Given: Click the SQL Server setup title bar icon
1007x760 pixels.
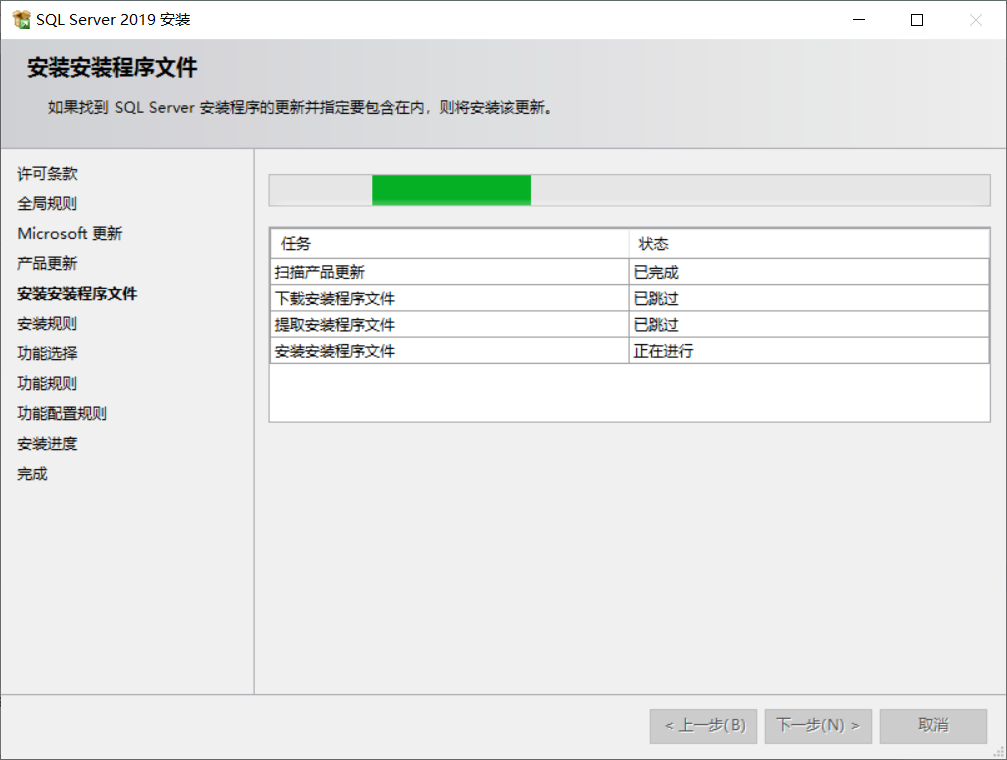Looking at the screenshot, I should pyautogui.click(x=21, y=20).
